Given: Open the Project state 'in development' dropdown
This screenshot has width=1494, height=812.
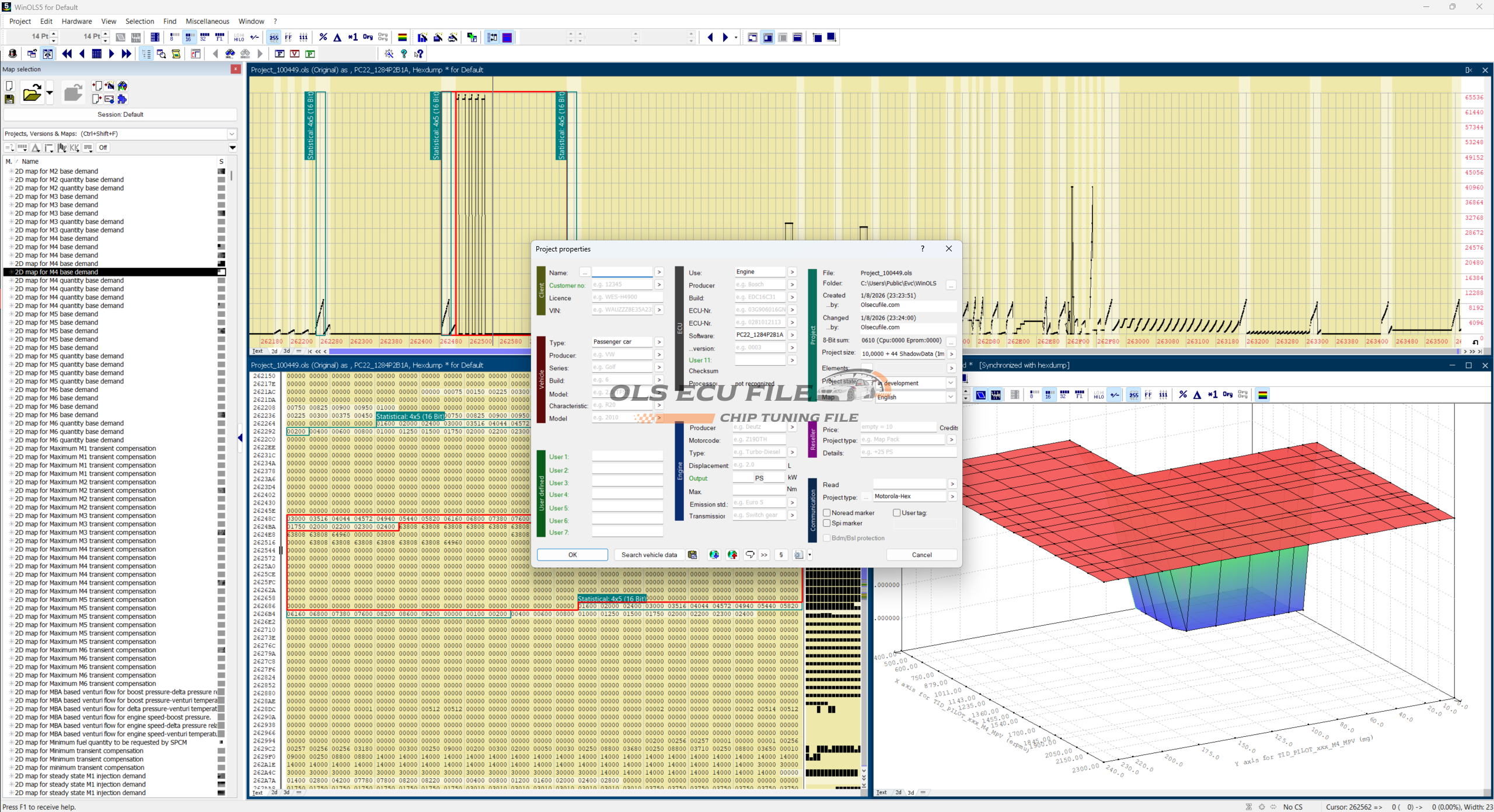Looking at the screenshot, I should [950, 383].
